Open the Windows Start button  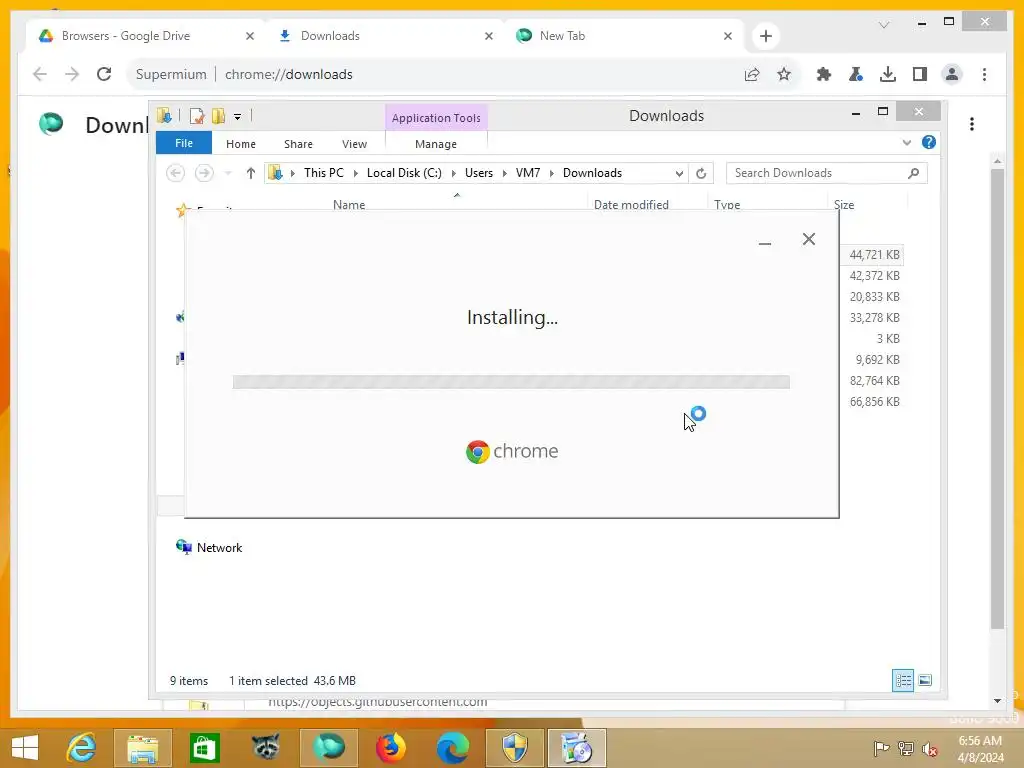(x=25, y=748)
